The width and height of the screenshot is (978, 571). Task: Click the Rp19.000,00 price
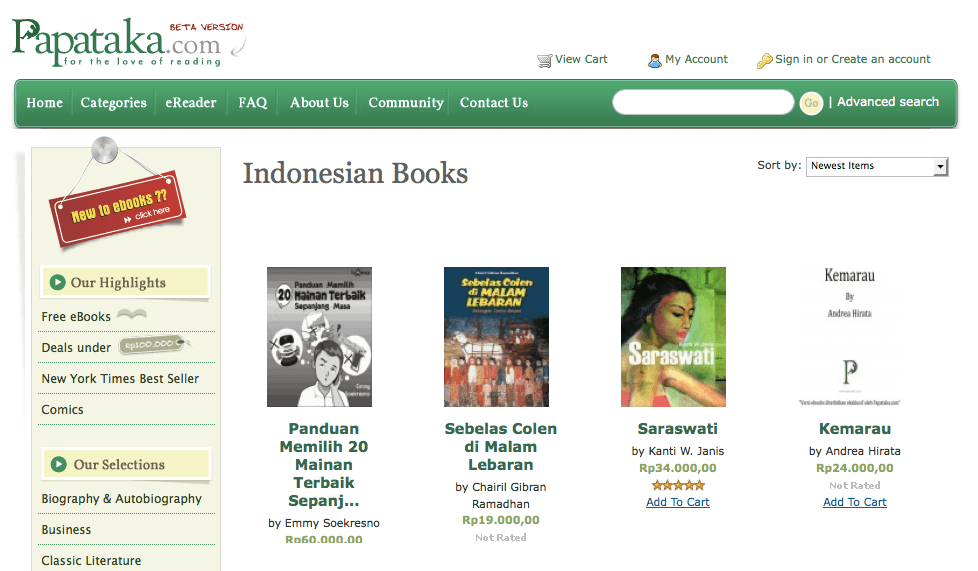[x=501, y=520]
